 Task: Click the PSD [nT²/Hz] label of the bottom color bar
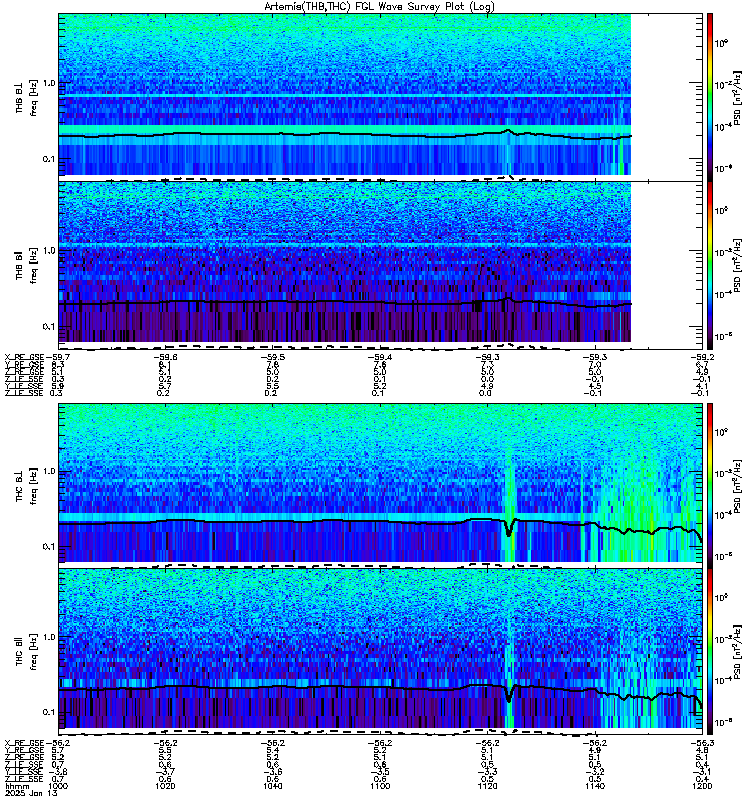[737, 651]
